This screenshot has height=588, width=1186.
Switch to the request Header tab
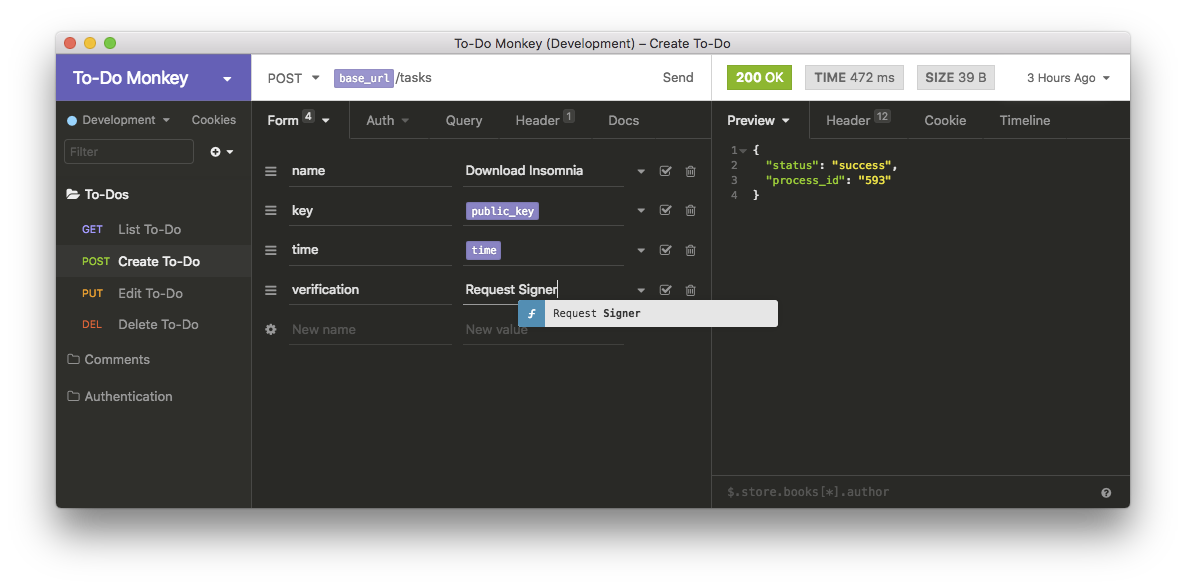click(545, 120)
